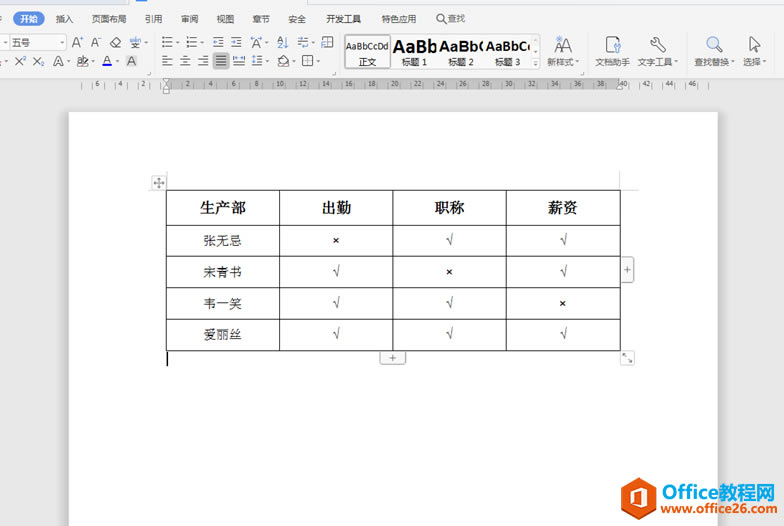Align text right
The height and width of the screenshot is (526, 784).
tap(203, 61)
